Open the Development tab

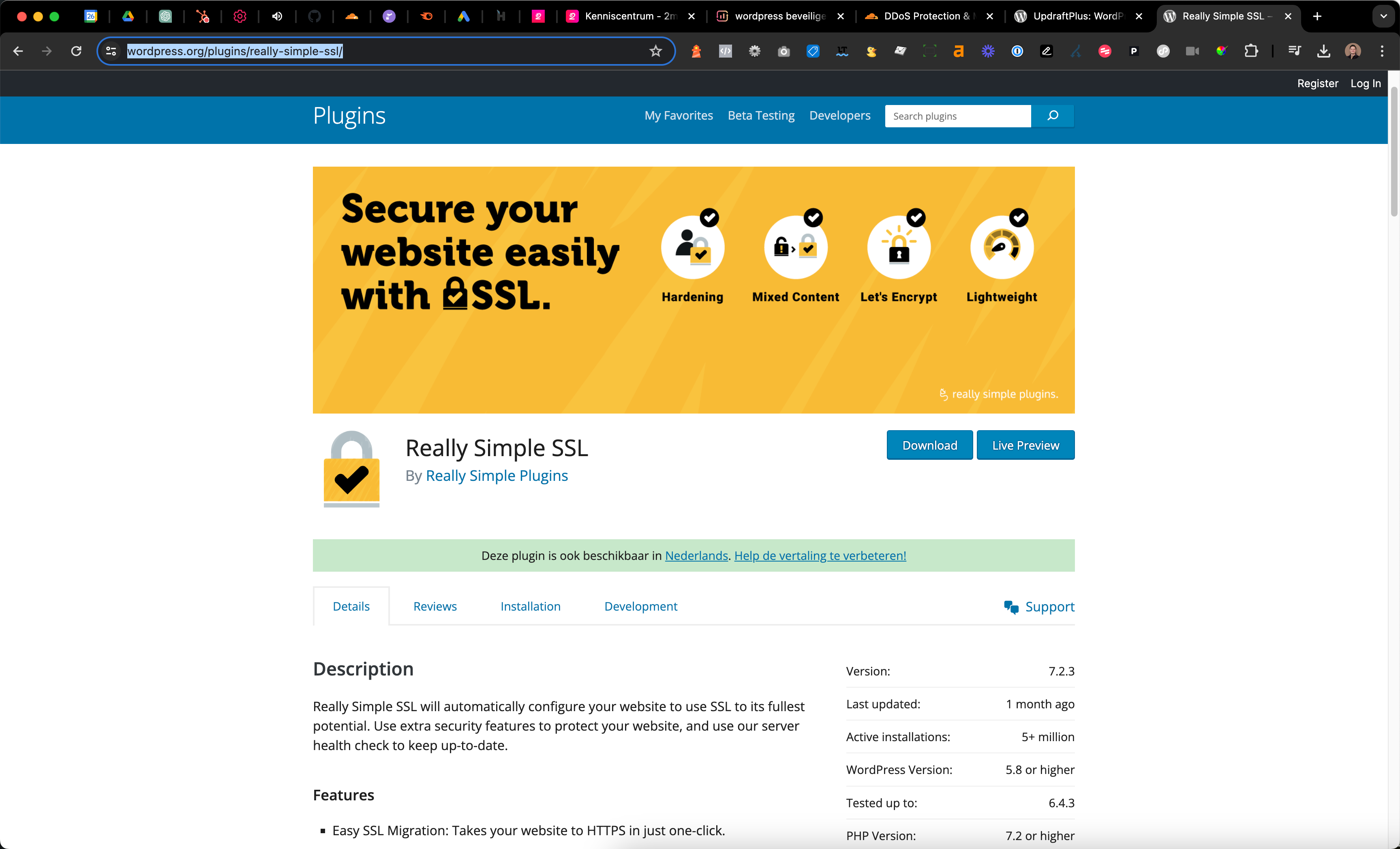point(640,607)
